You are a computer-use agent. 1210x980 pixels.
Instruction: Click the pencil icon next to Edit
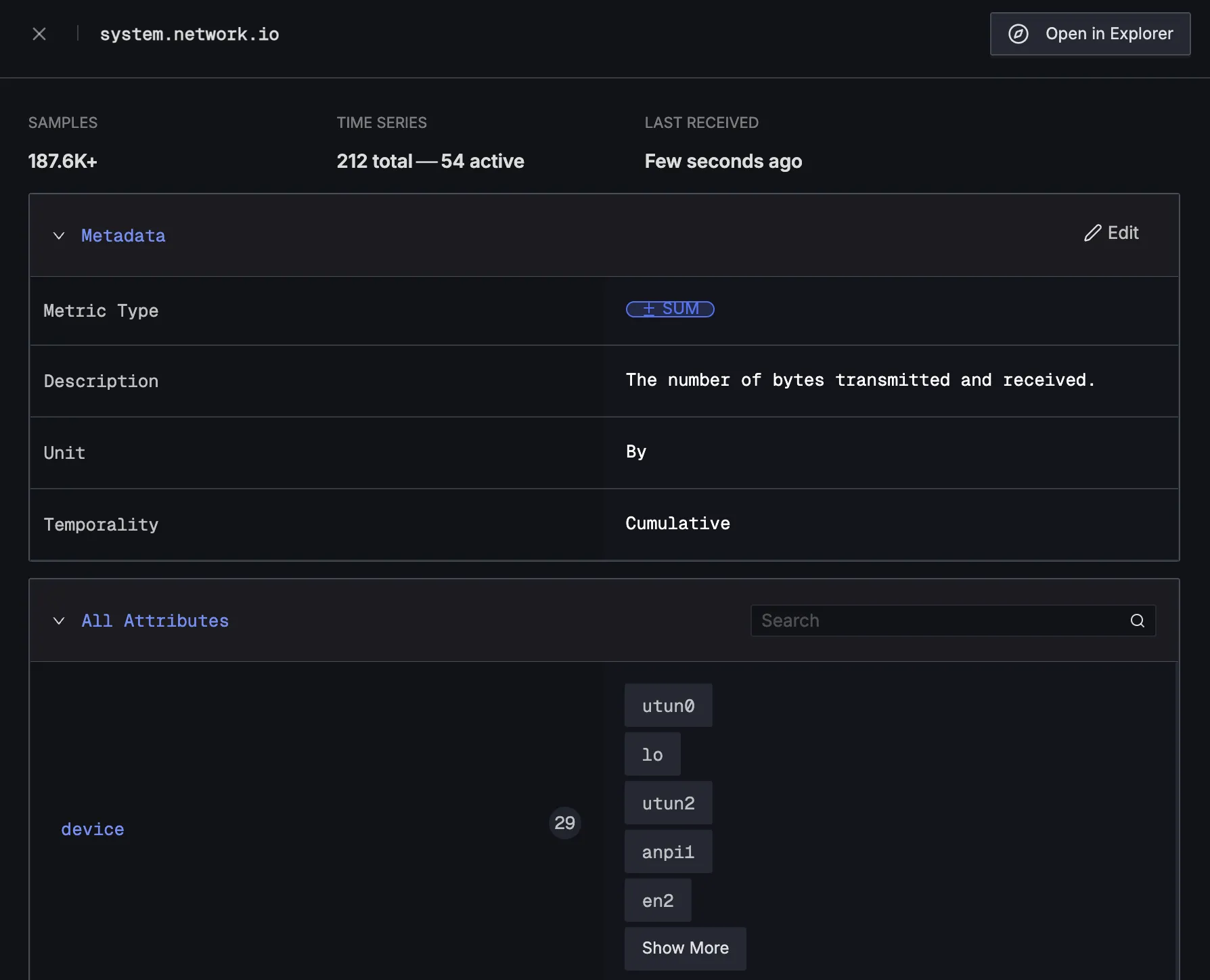coord(1092,233)
